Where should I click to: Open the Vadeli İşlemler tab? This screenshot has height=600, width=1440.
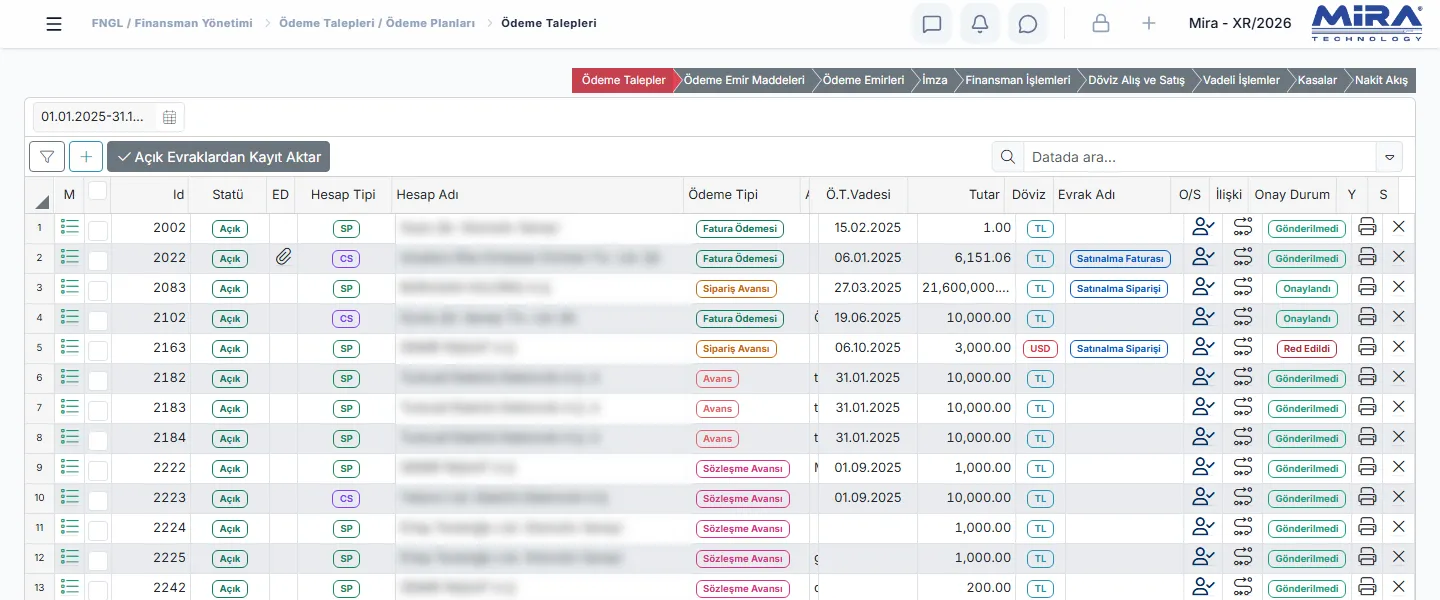pos(1241,80)
